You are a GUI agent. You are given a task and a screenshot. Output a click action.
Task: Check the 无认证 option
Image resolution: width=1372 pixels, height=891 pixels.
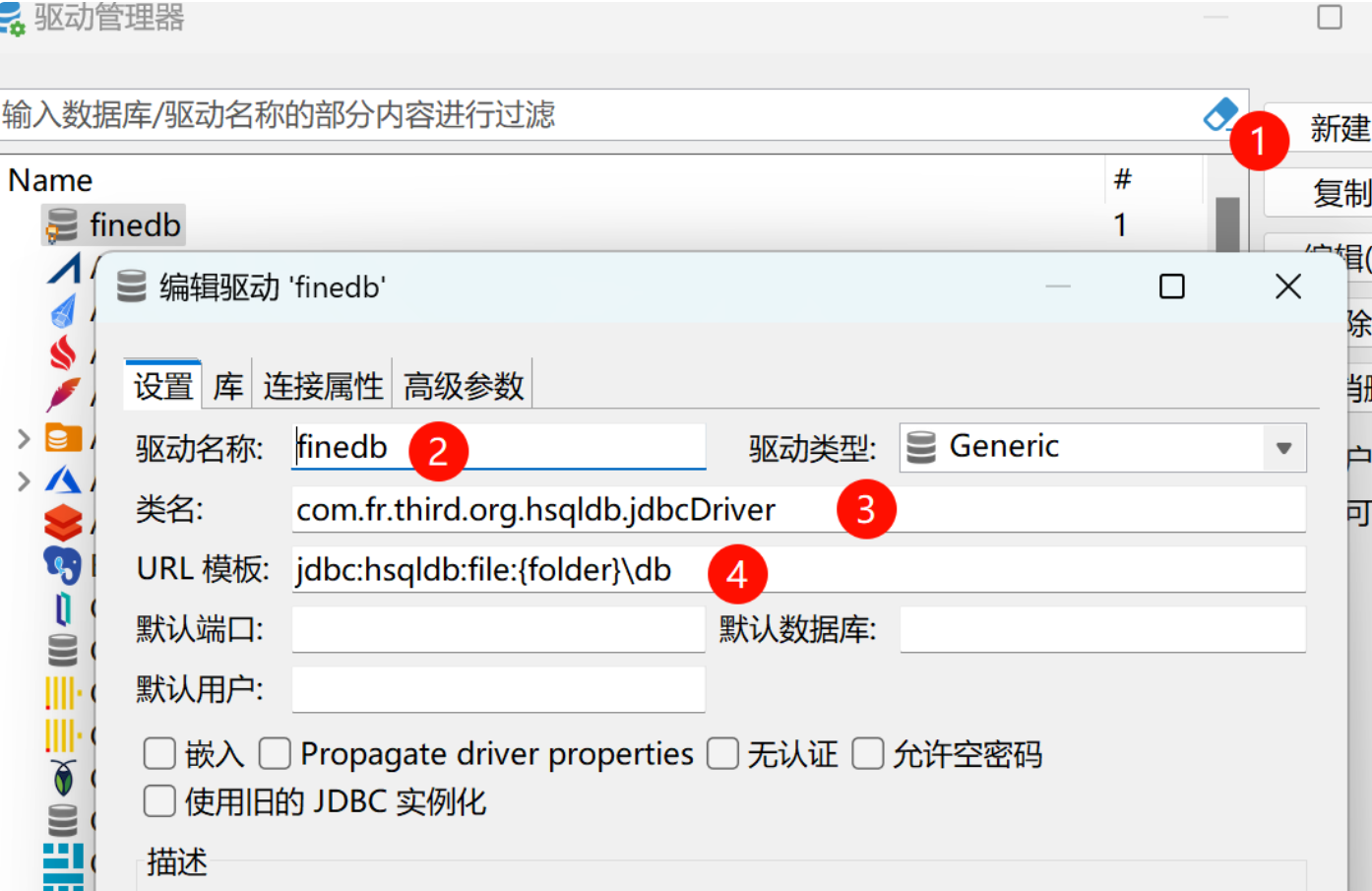[722, 754]
